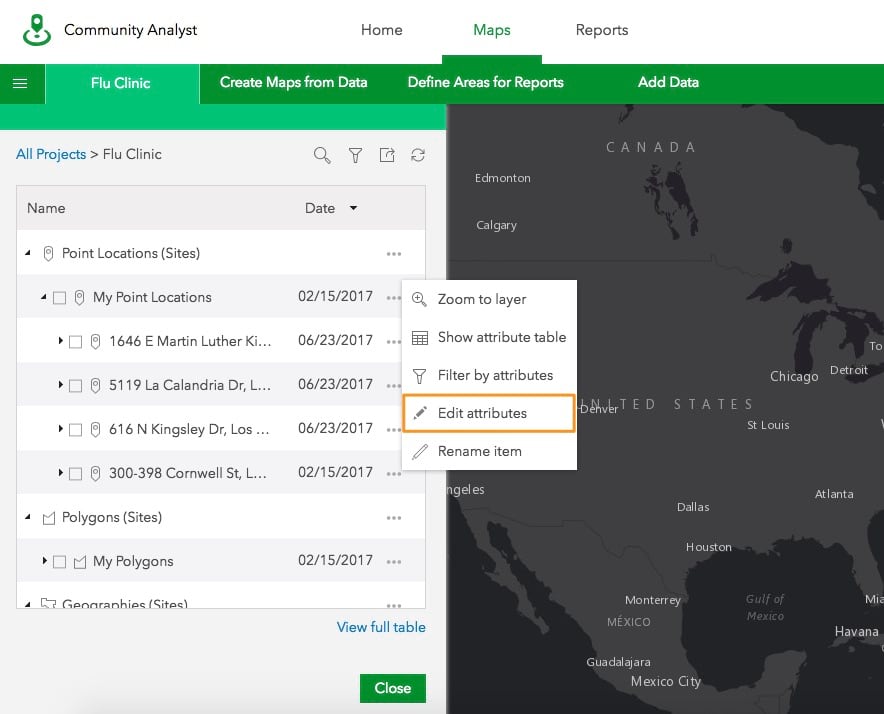
Task: Open the hamburger menu in green bar
Action: [x=20, y=83]
